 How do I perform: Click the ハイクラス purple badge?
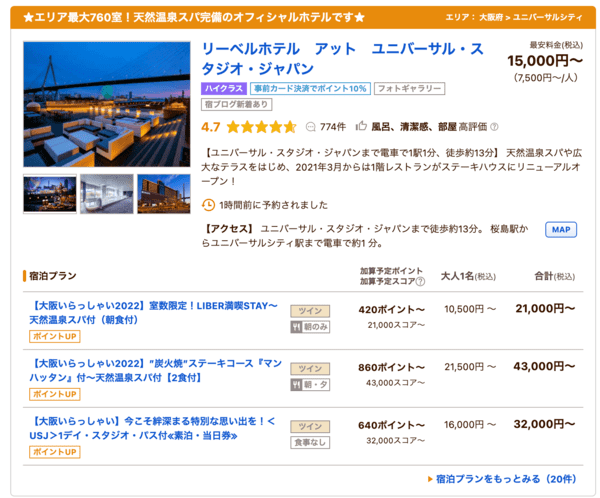[x=224, y=88]
